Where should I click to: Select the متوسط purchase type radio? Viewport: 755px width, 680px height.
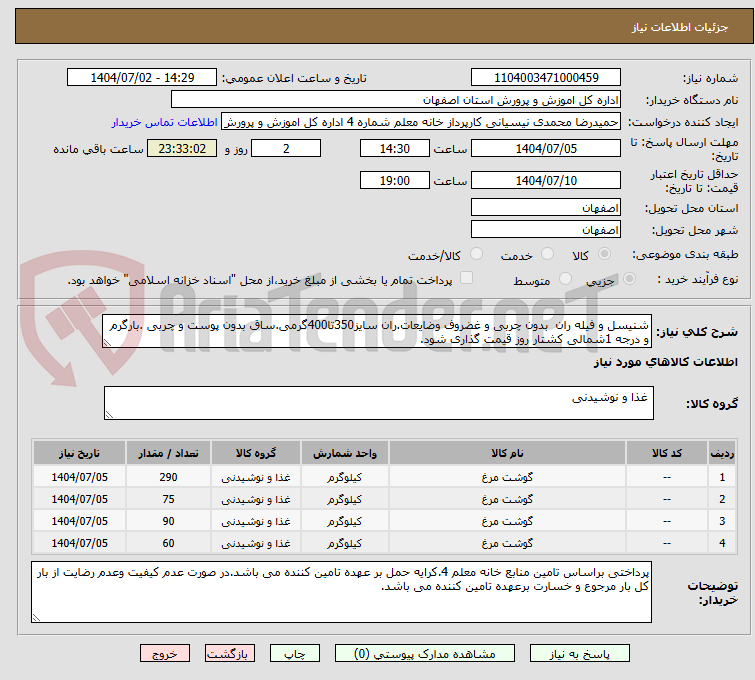[x=567, y=280]
